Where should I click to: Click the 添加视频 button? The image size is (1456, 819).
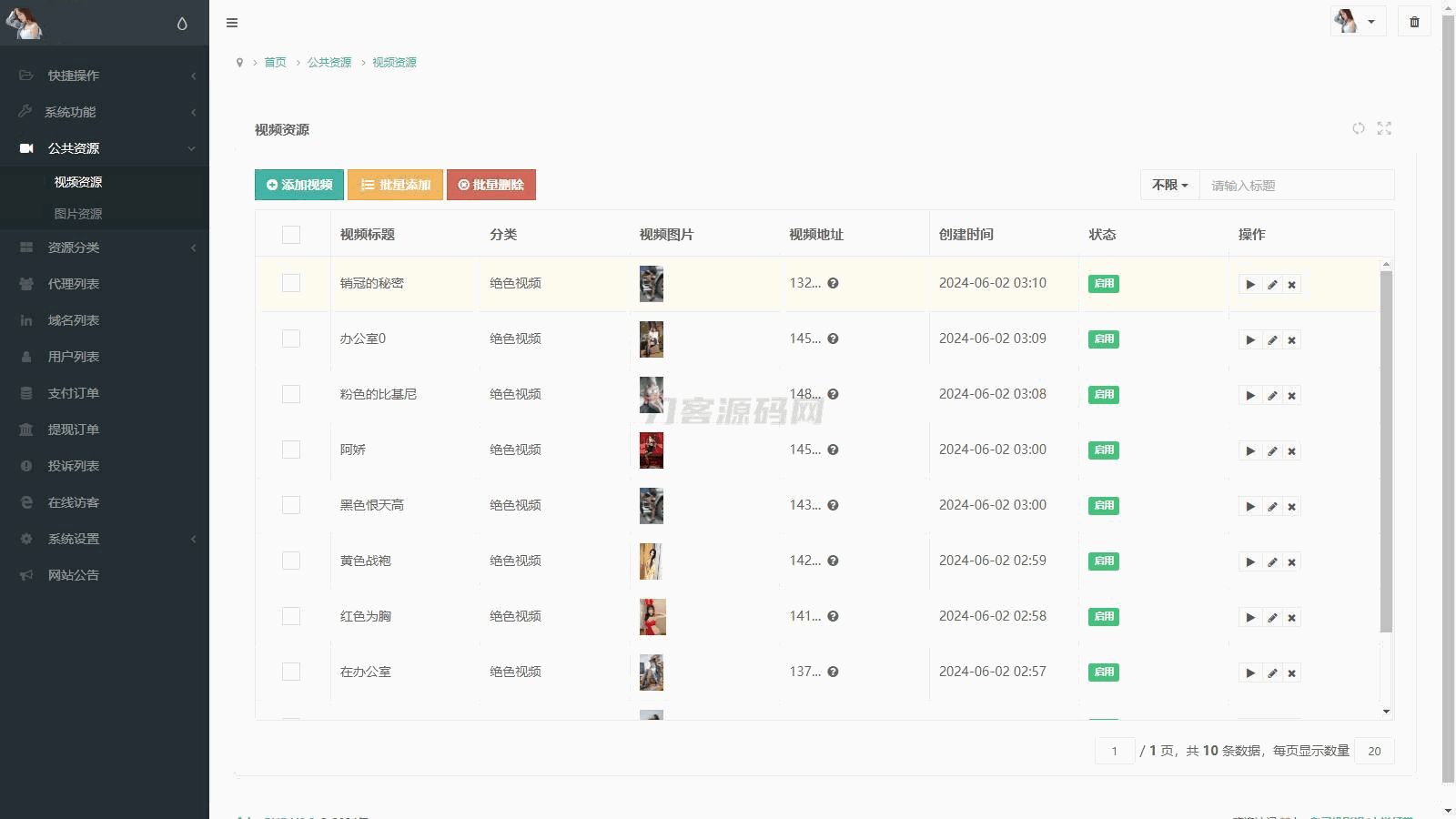click(x=299, y=185)
